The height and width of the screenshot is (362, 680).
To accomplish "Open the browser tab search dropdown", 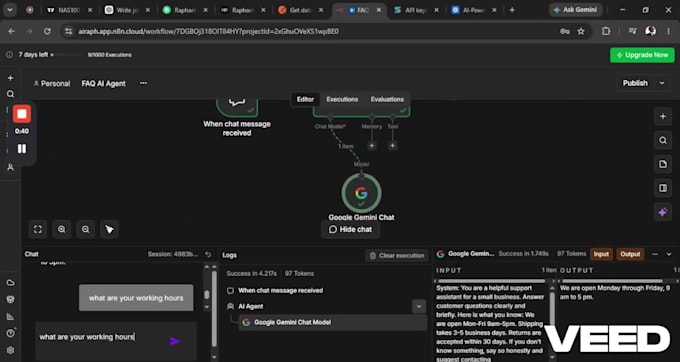I will [10, 10].
